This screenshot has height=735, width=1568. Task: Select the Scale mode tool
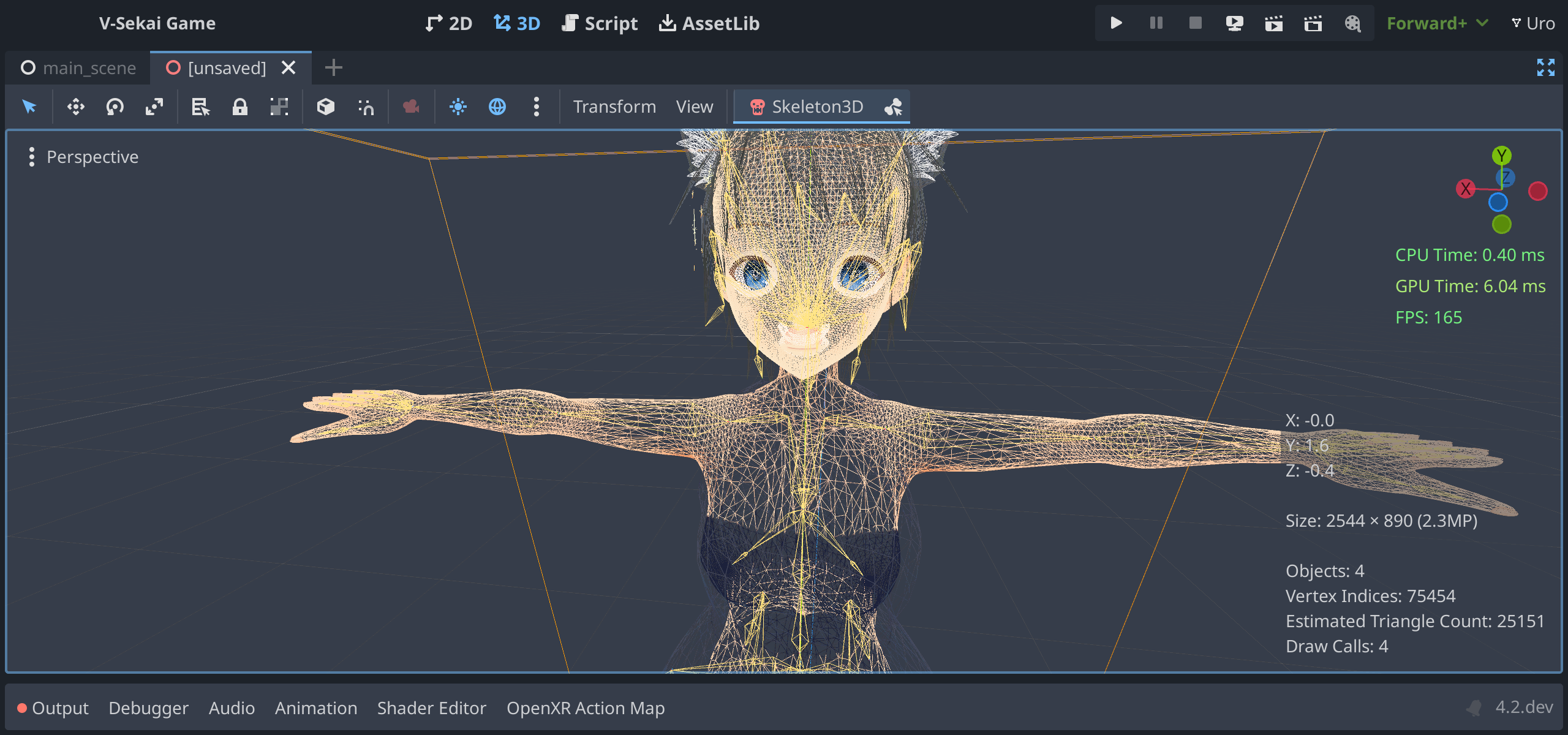click(154, 106)
